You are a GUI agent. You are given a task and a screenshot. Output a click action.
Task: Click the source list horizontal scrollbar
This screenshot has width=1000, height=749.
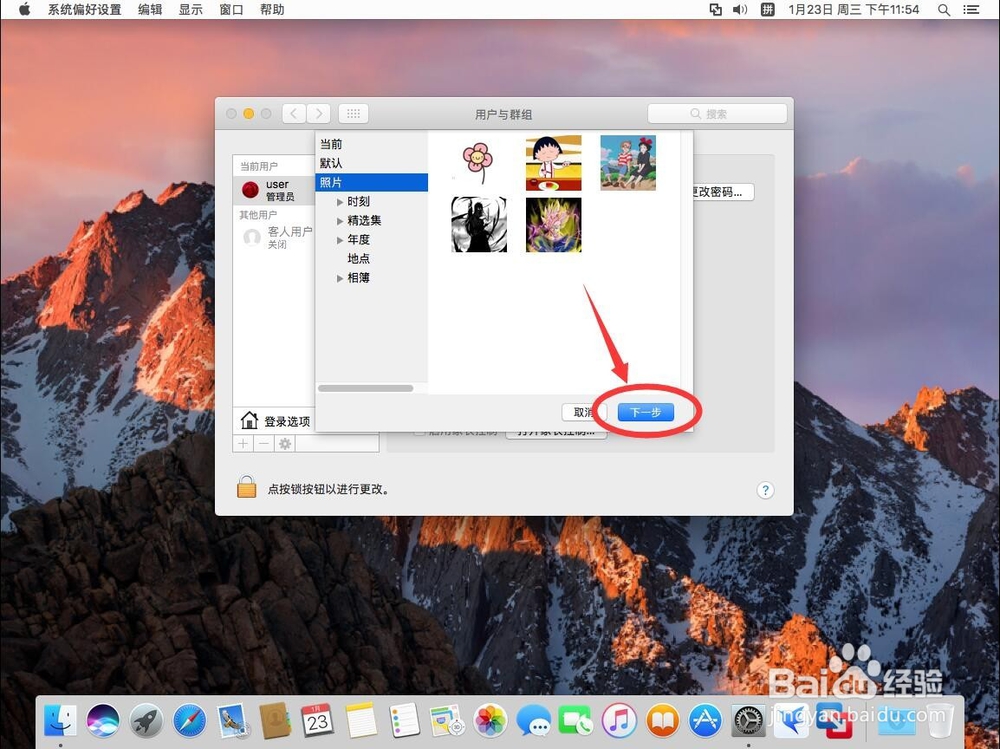(x=365, y=388)
